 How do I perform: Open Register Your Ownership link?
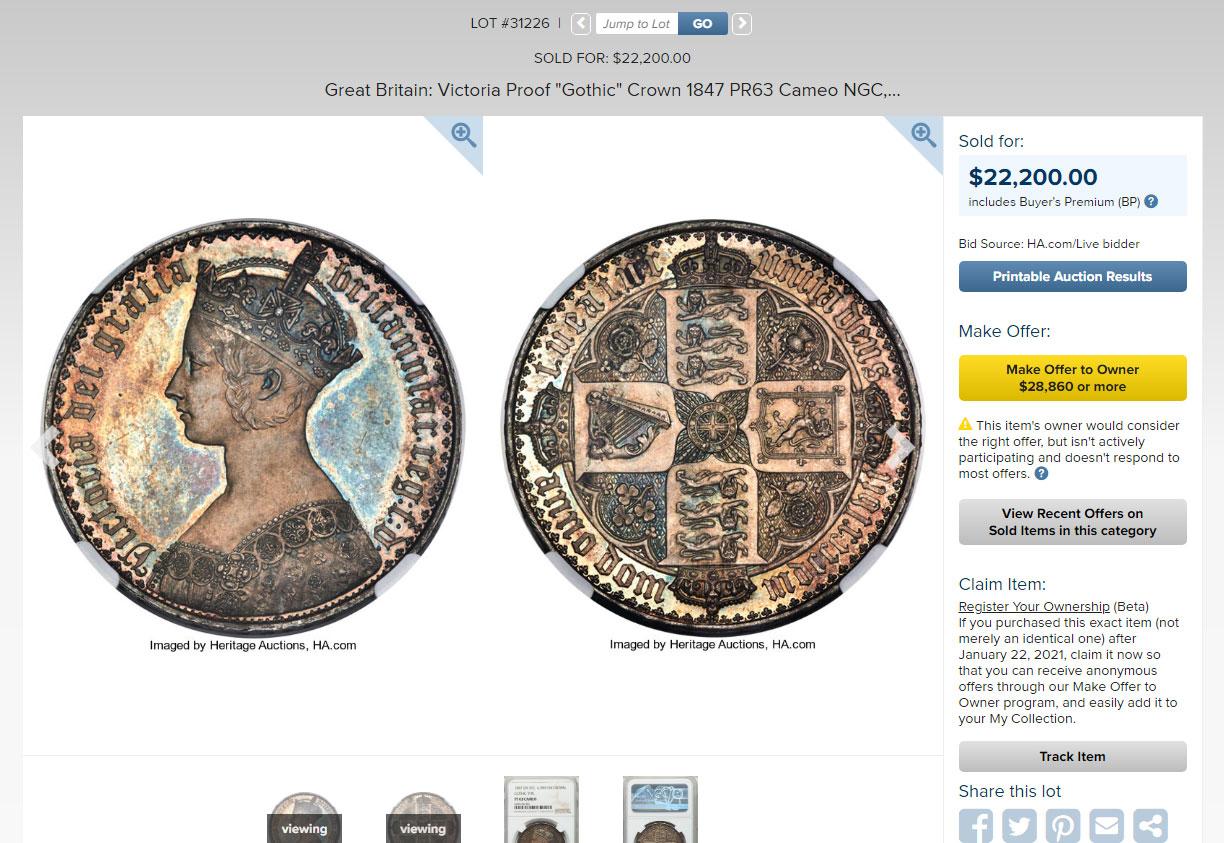[1034, 607]
